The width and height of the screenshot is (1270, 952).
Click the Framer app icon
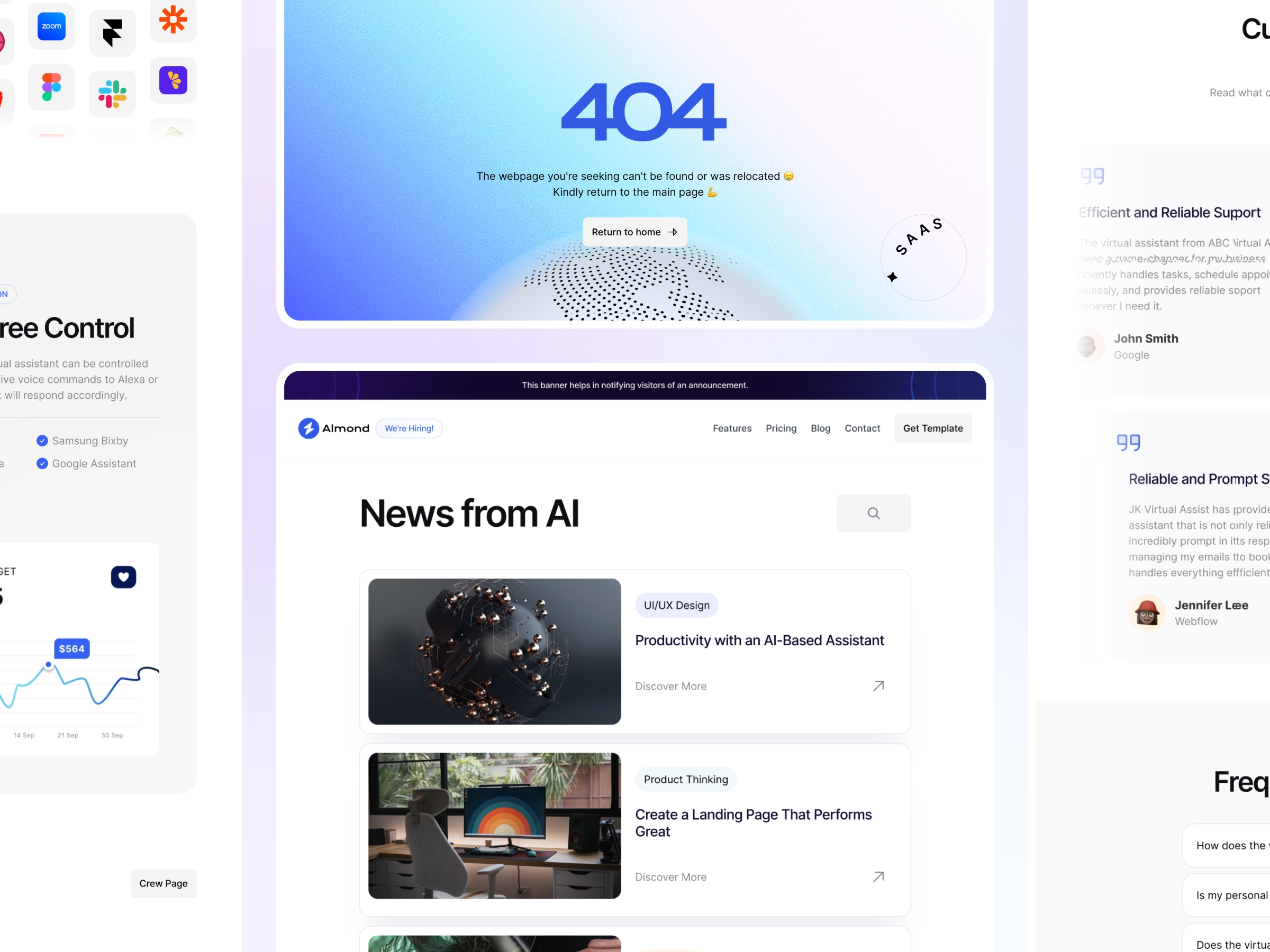click(x=111, y=28)
